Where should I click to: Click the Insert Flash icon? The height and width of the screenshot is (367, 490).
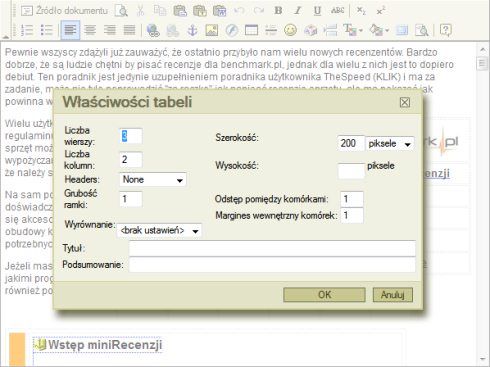pos(232,30)
